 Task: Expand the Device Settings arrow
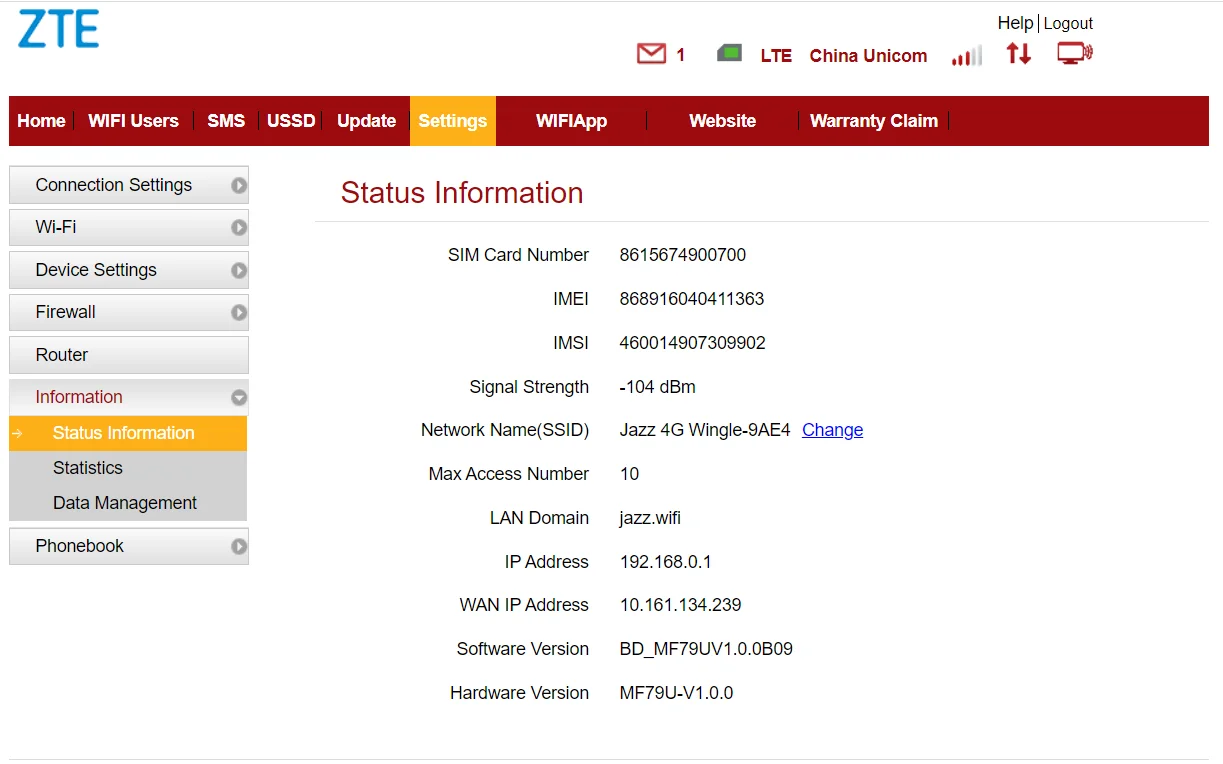click(238, 270)
